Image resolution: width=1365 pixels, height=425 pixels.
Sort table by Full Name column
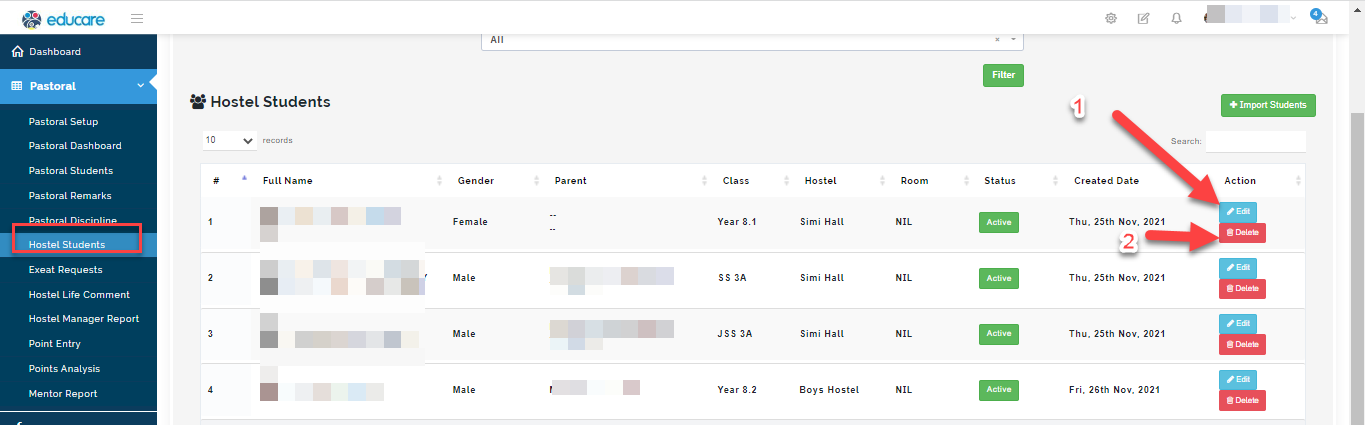tap(348, 181)
